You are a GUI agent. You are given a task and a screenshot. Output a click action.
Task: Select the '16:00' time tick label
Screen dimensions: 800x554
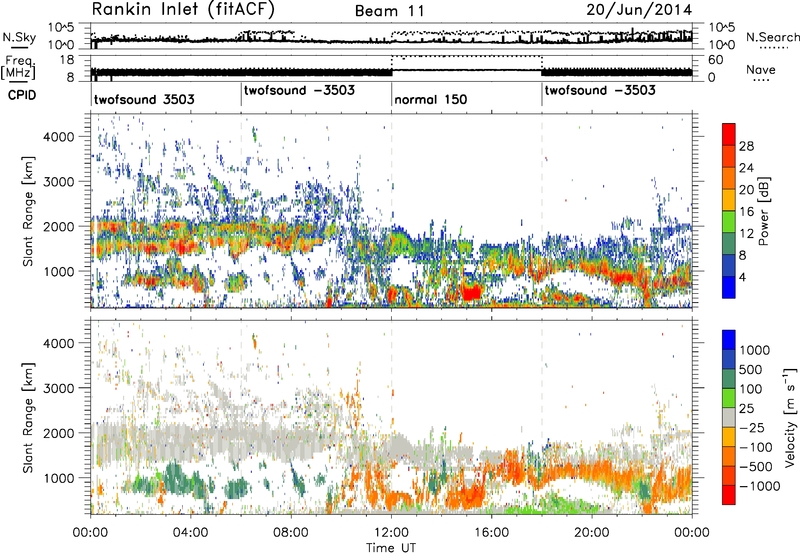tap(491, 533)
